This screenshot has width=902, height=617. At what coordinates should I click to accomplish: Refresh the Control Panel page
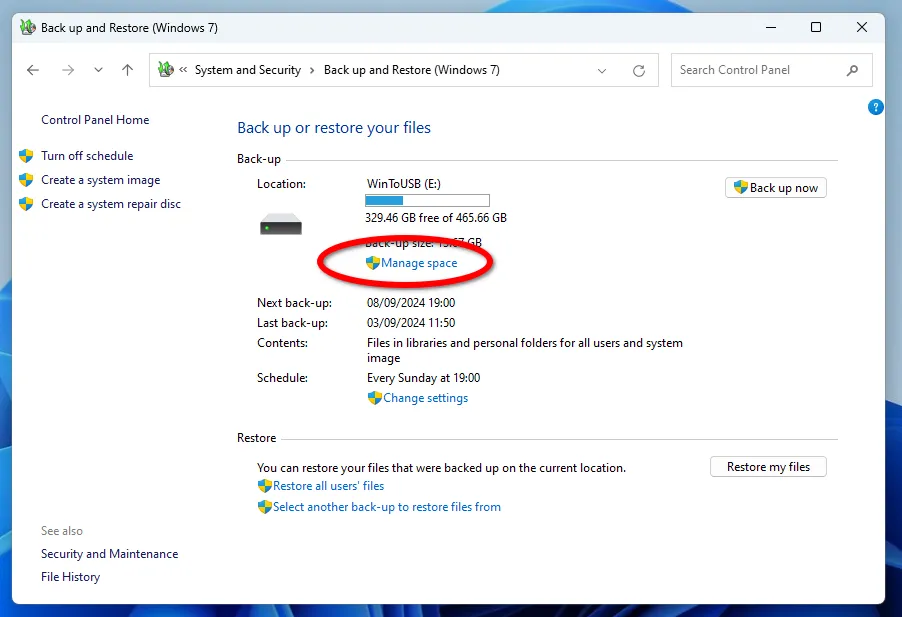[639, 71]
